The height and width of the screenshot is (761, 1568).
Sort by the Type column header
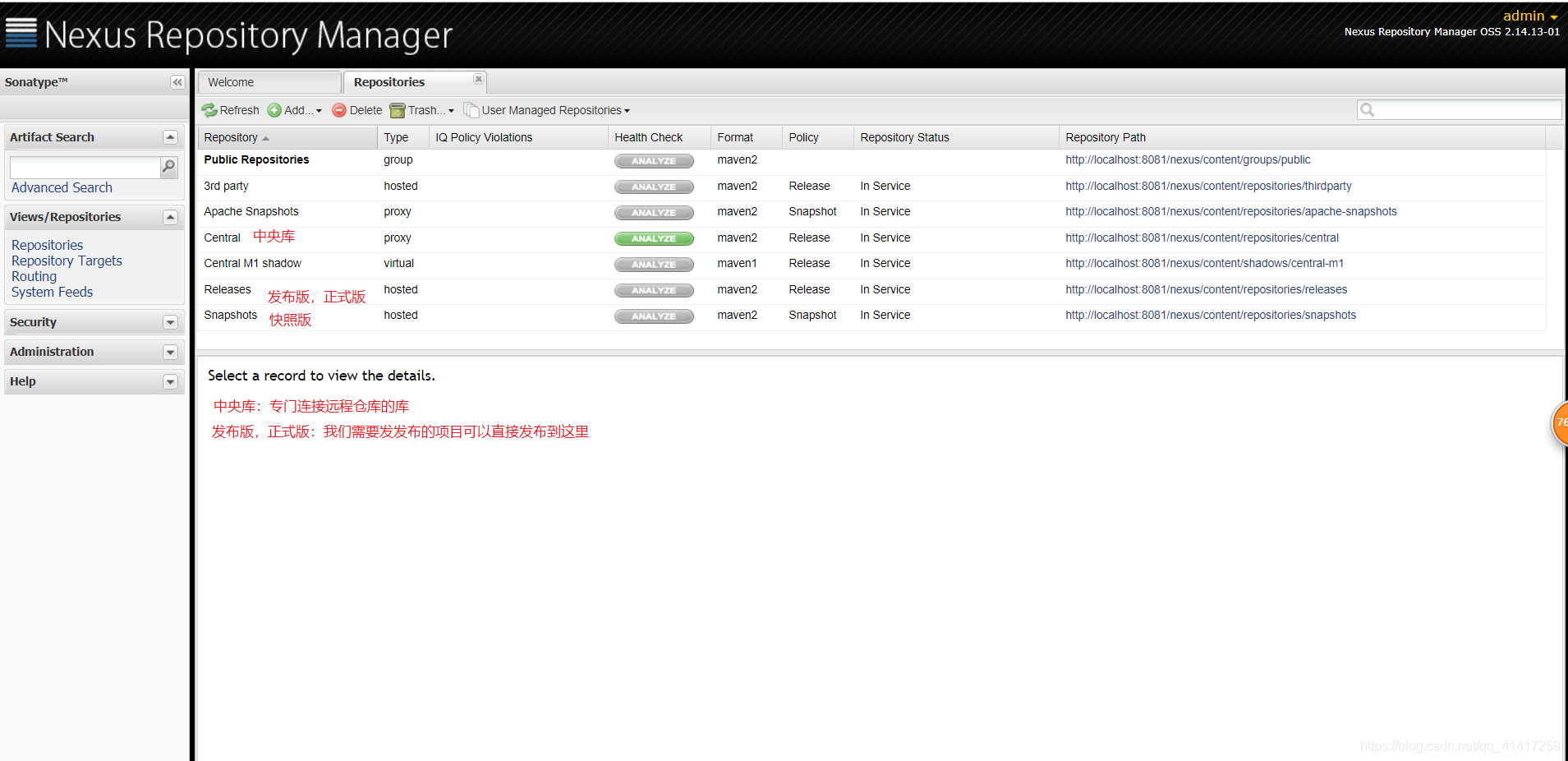tap(403, 137)
